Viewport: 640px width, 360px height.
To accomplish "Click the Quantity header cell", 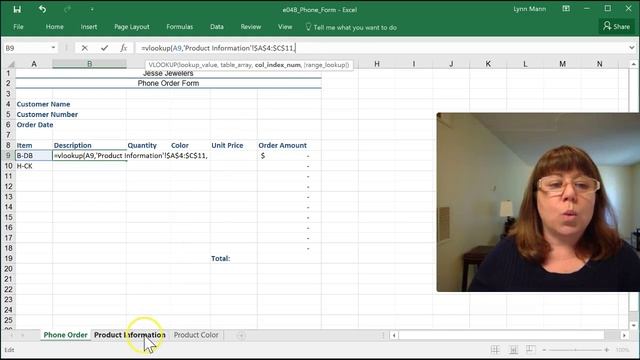I will 148,145.
